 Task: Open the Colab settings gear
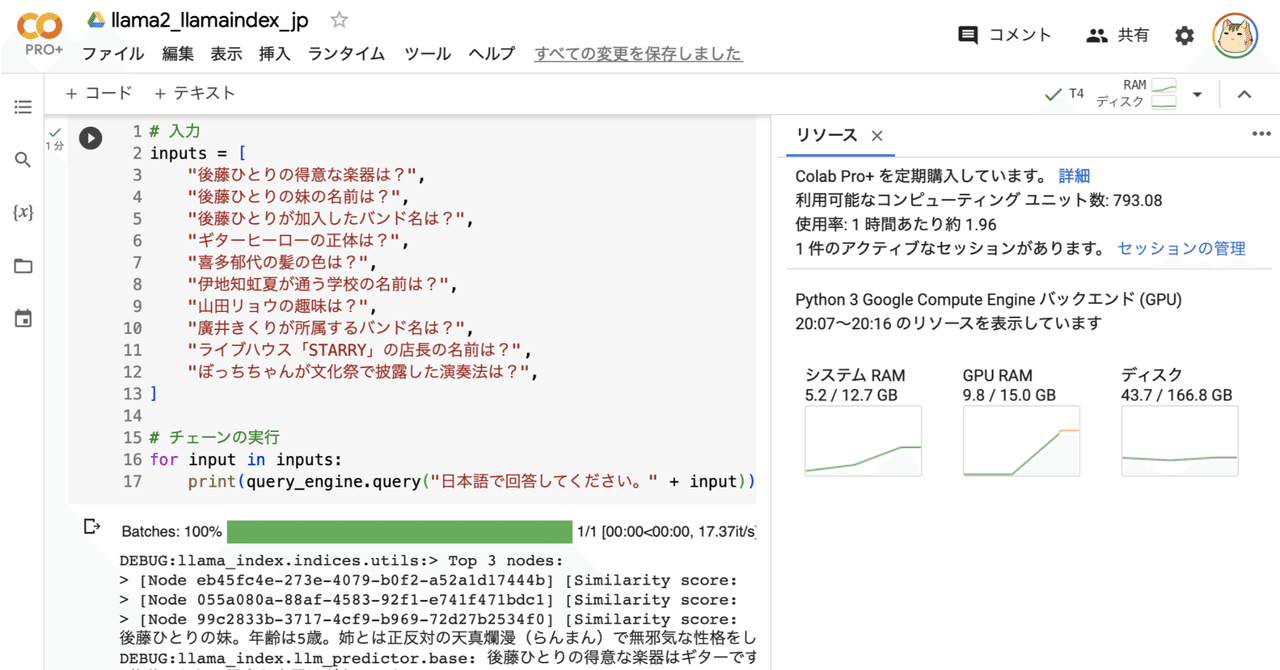1184,34
